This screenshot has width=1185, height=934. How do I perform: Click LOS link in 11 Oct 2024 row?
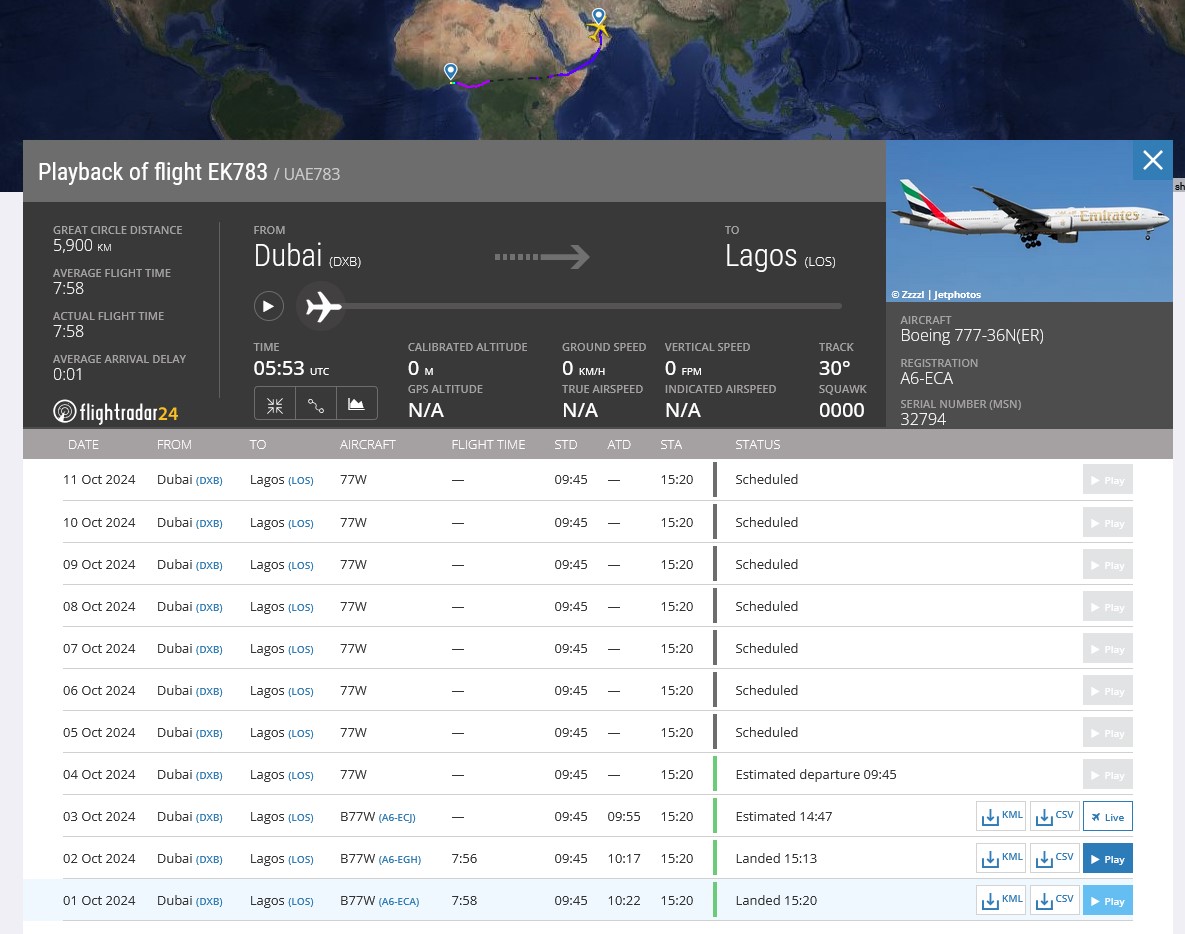(x=301, y=481)
